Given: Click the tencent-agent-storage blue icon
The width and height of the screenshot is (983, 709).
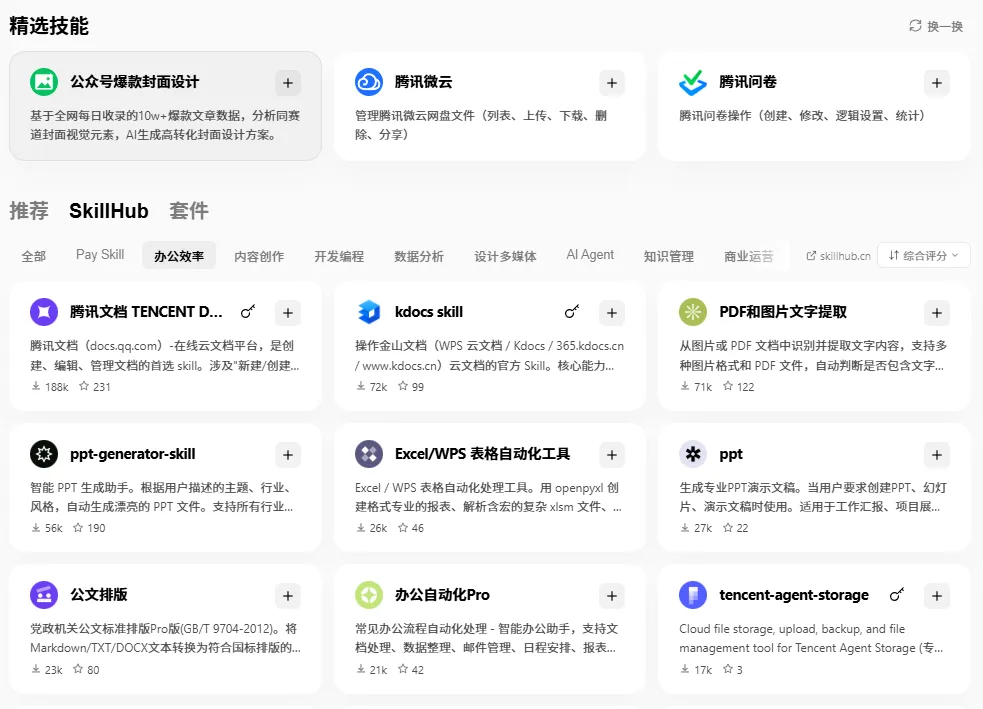Looking at the screenshot, I should (693, 595).
